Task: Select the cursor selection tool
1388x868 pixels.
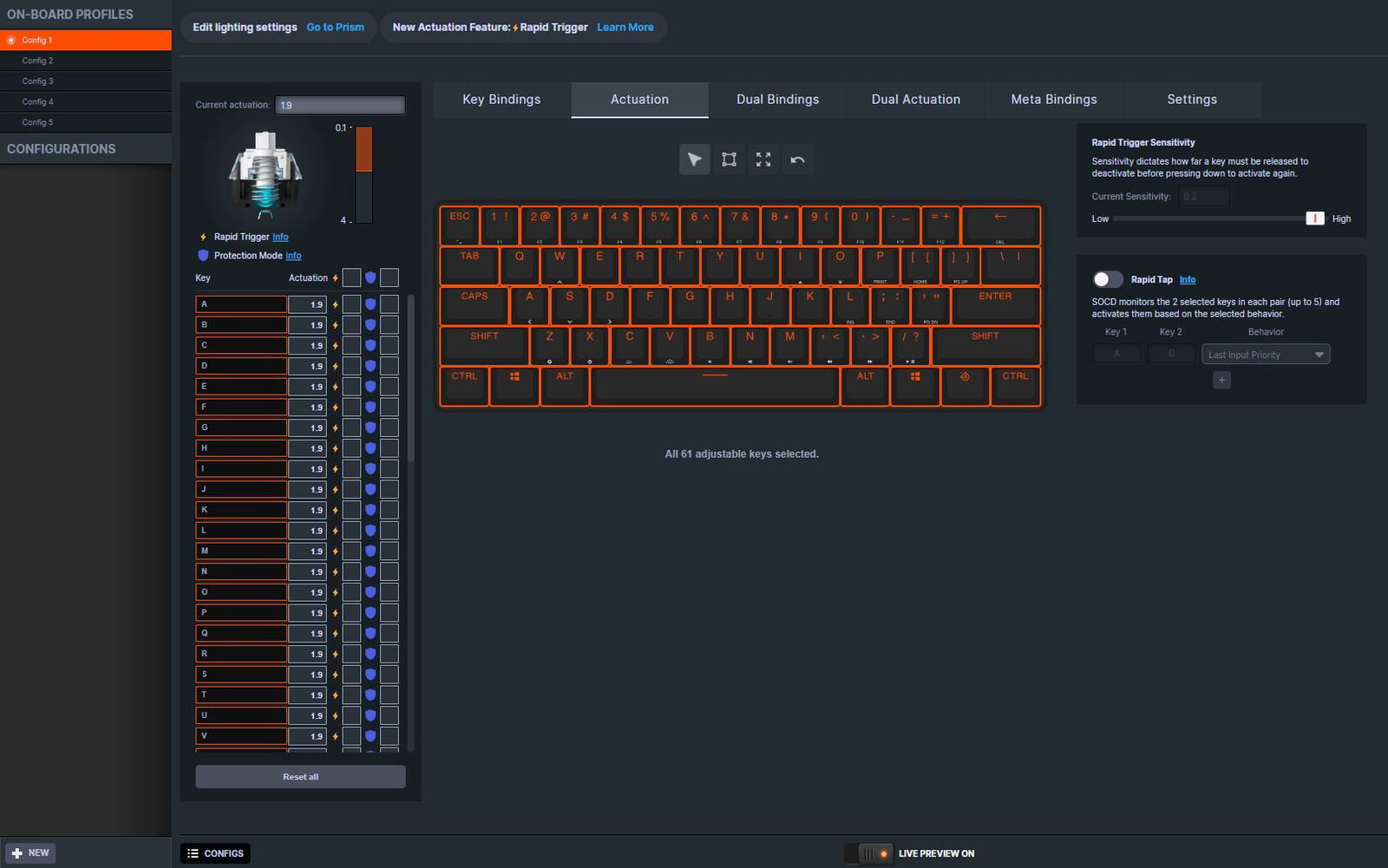Action: [694, 160]
